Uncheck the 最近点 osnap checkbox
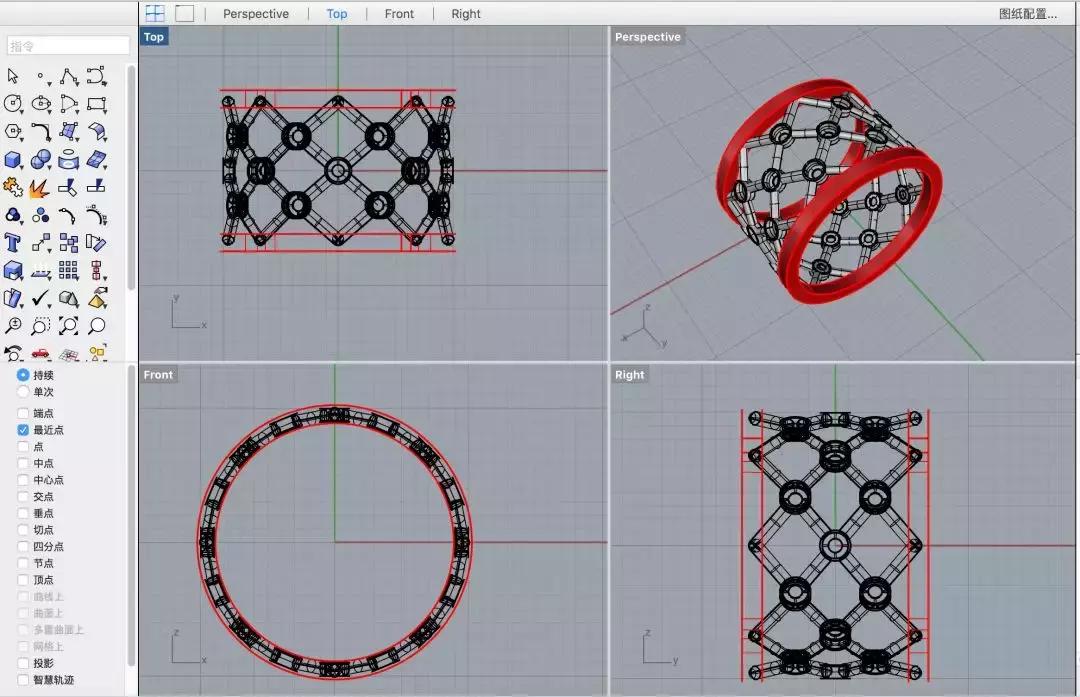Screen dimensions: 1080x697 (23, 430)
